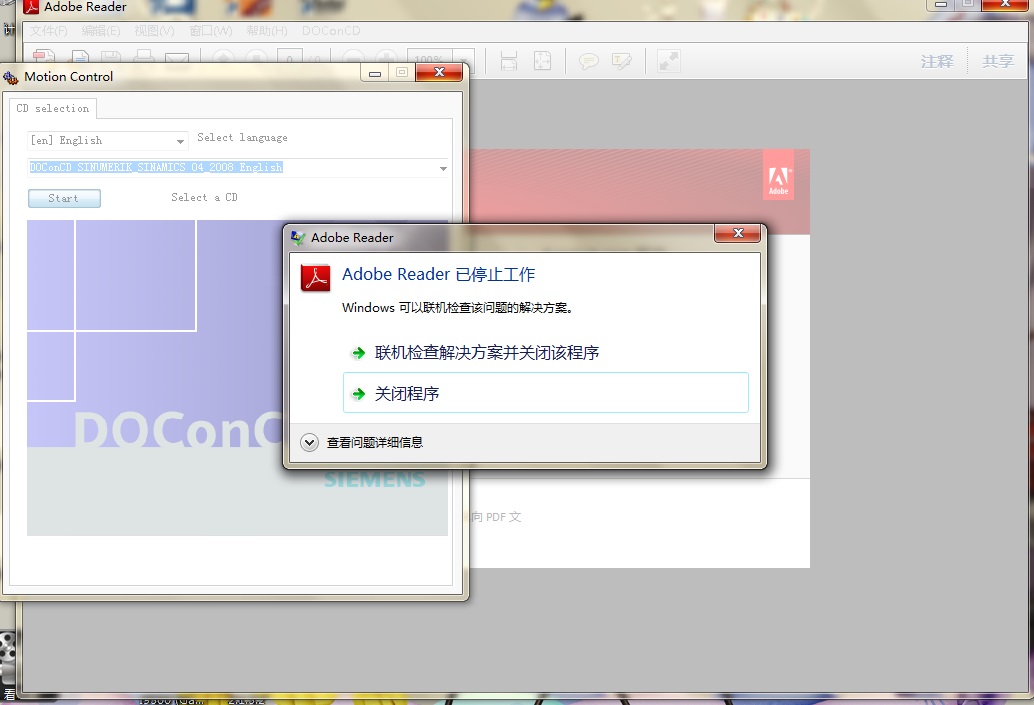Click the Motion Control title bar icon
The image size is (1034, 705).
click(11, 77)
